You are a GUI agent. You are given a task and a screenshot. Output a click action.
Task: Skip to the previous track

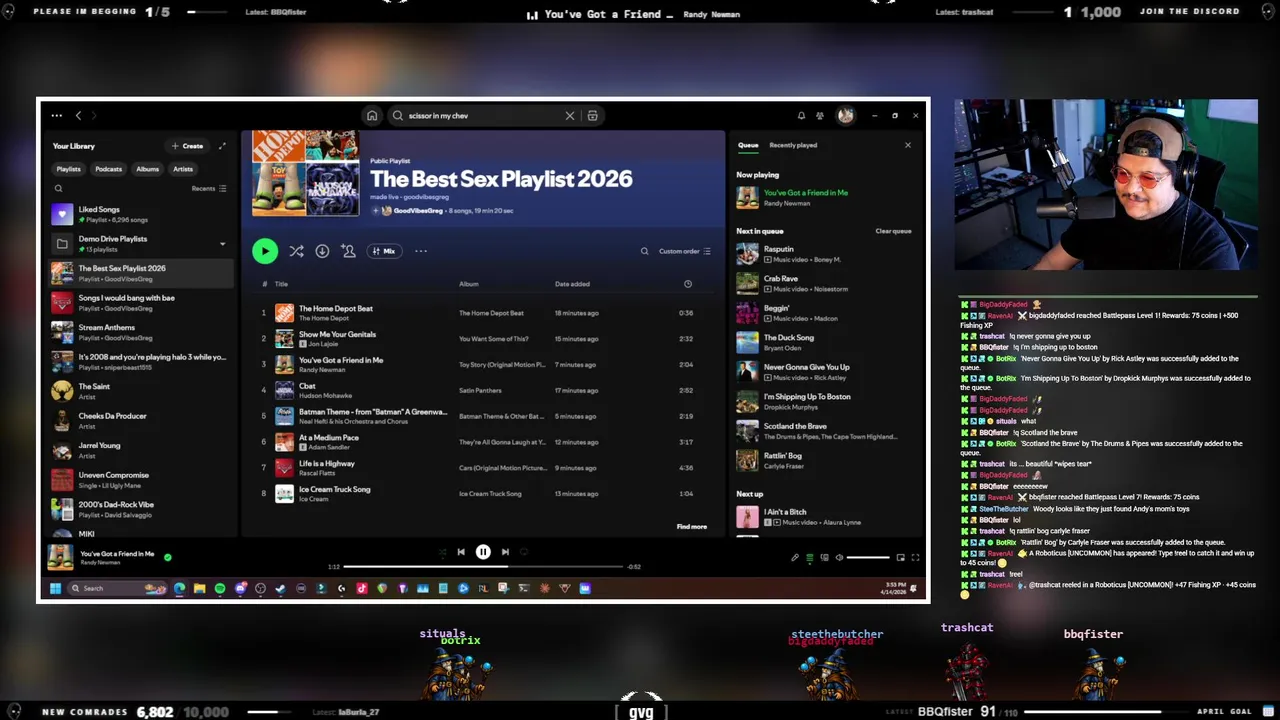pos(461,552)
